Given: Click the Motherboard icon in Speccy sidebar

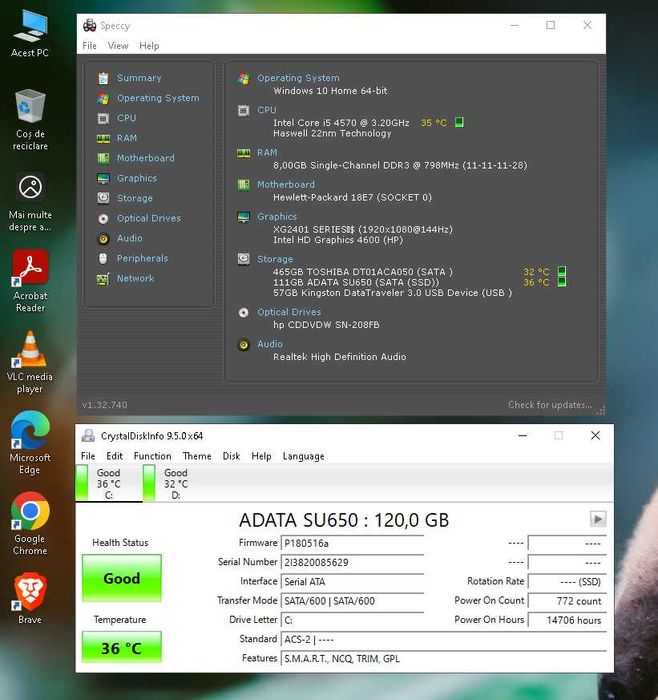Looking at the screenshot, I should coord(103,158).
